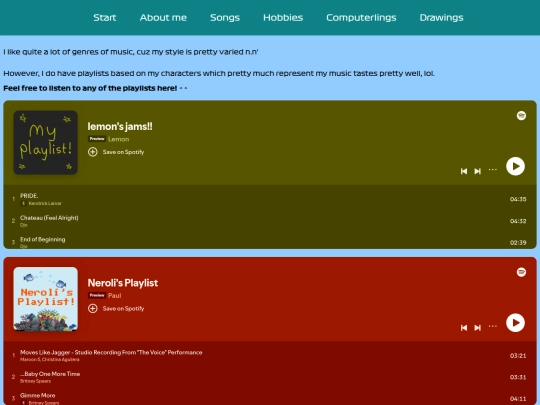The height and width of the screenshot is (405, 540).
Task: Click the 04:35 duration of PRIDE.
Action: (x=518, y=199)
